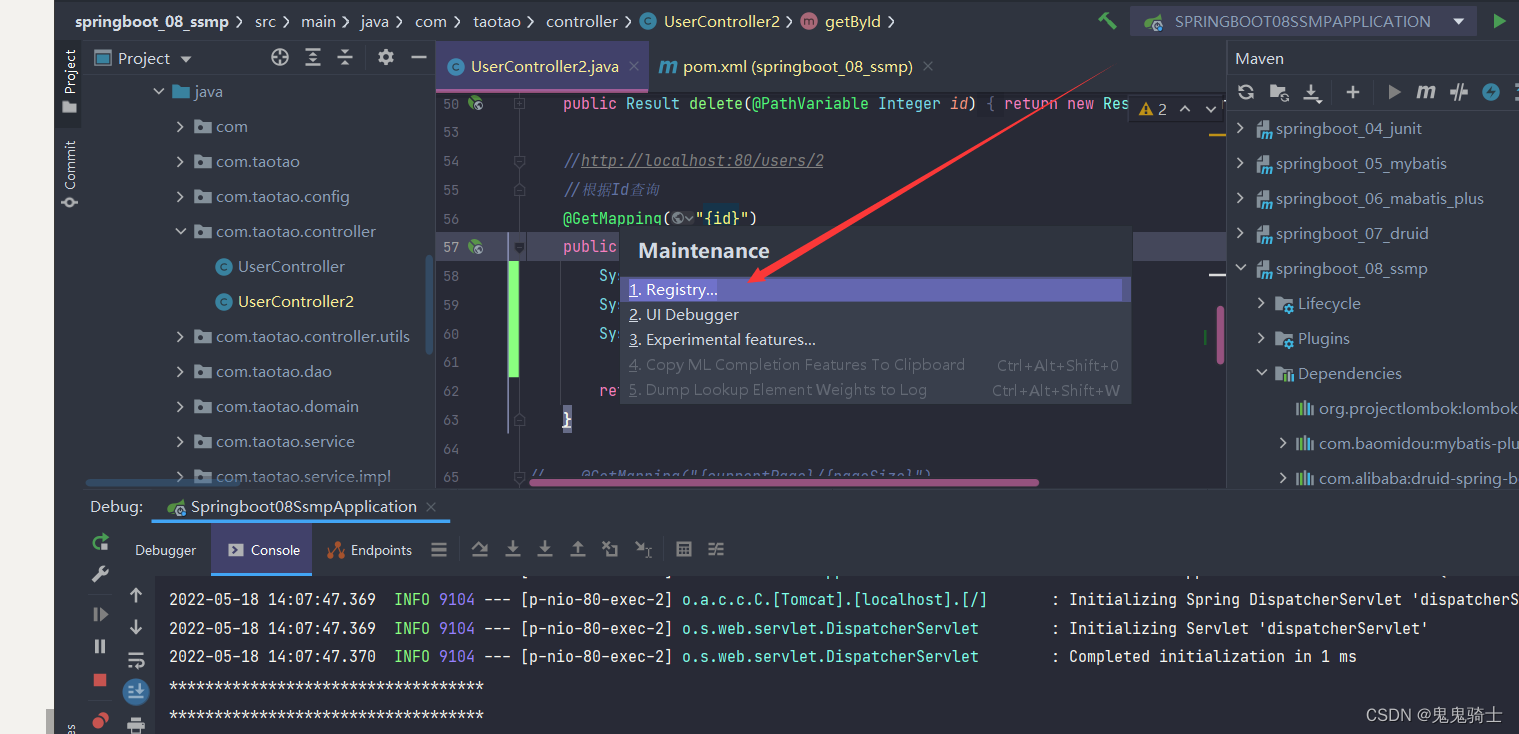Viewport: 1519px width, 734px height.
Task: Close the pom.xml editor tab
Action: [x=928, y=66]
